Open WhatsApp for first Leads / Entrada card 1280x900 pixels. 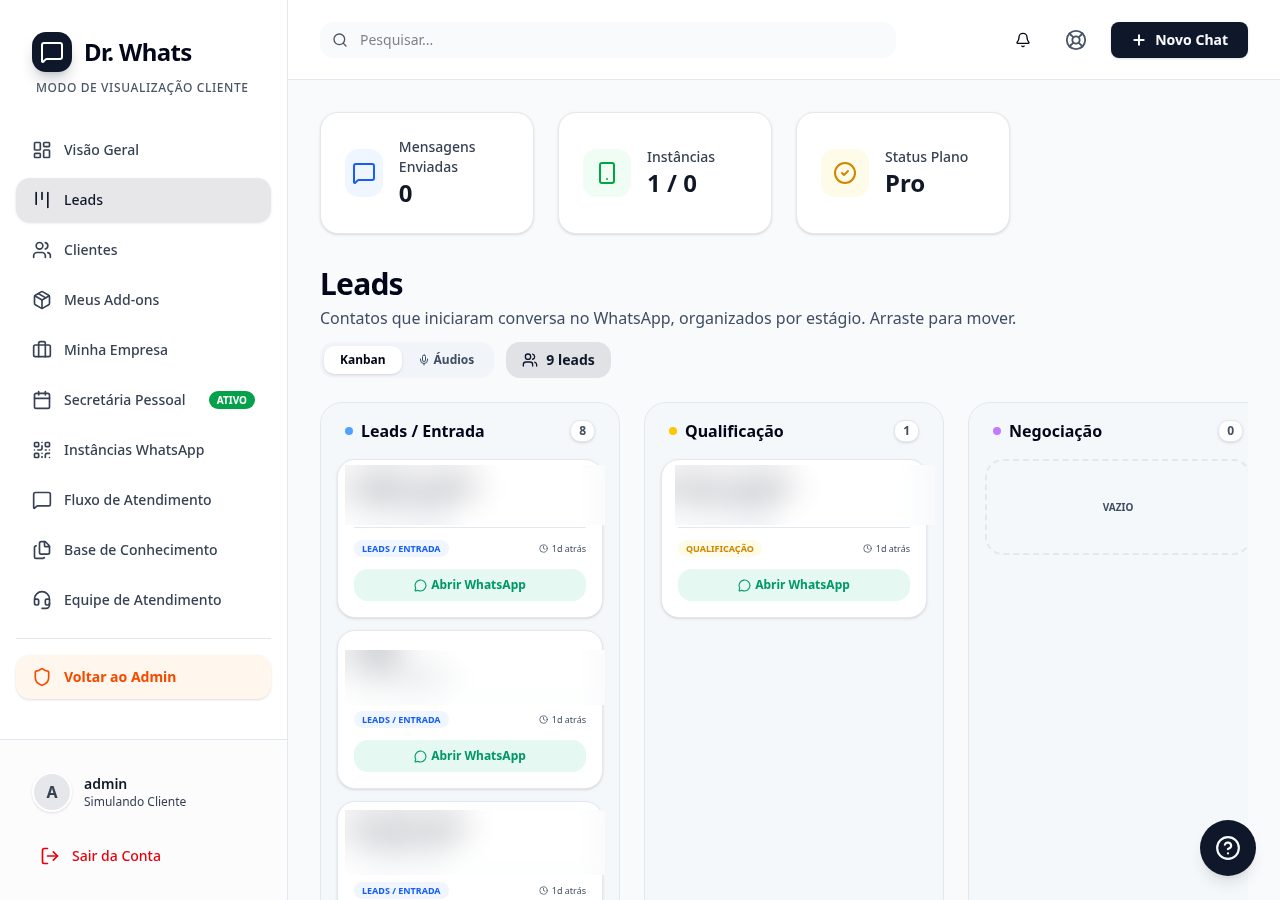(x=470, y=585)
